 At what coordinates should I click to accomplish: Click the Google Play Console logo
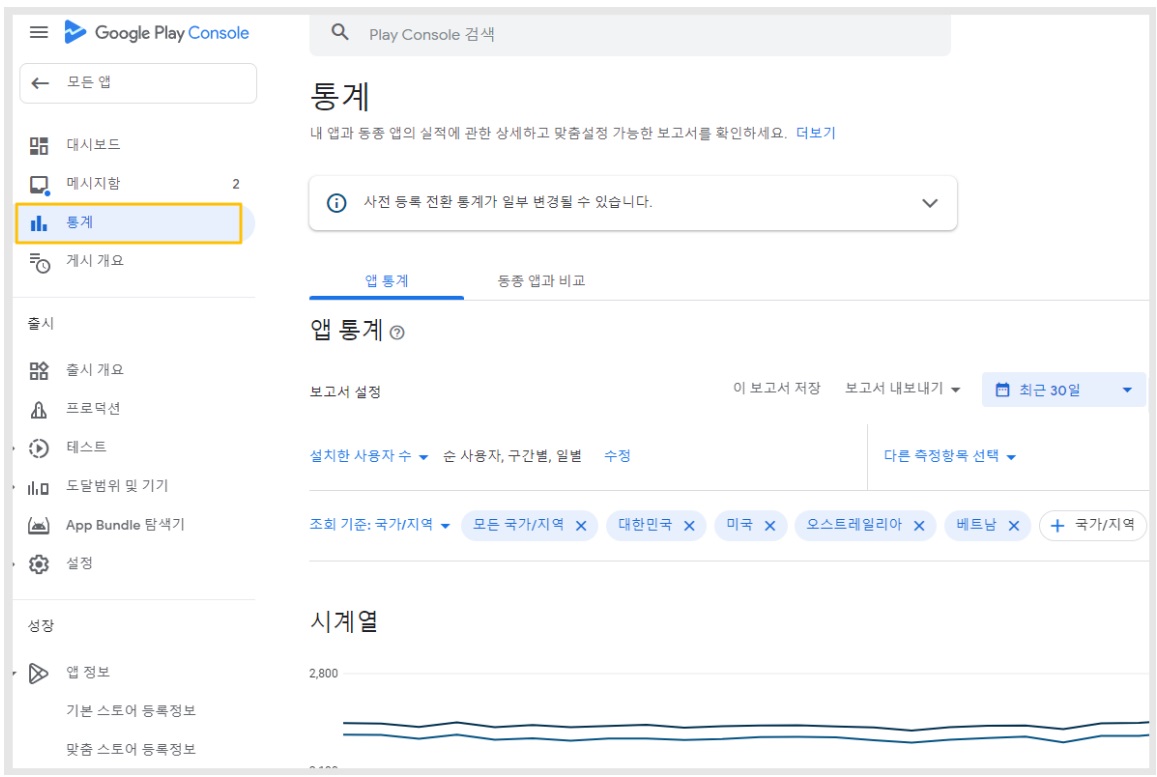(156, 32)
